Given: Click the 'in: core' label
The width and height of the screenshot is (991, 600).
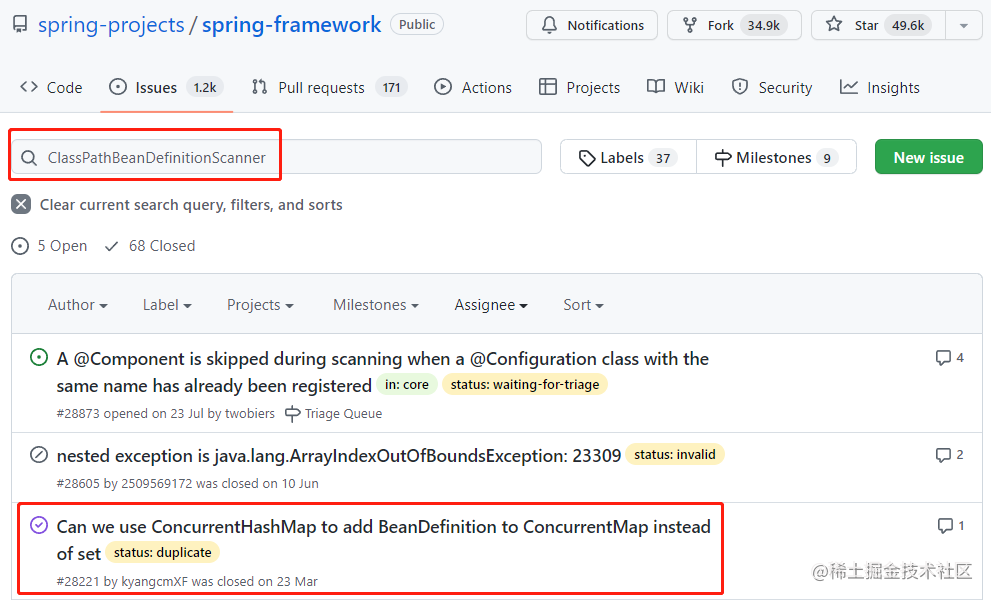Looking at the screenshot, I should [x=407, y=384].
